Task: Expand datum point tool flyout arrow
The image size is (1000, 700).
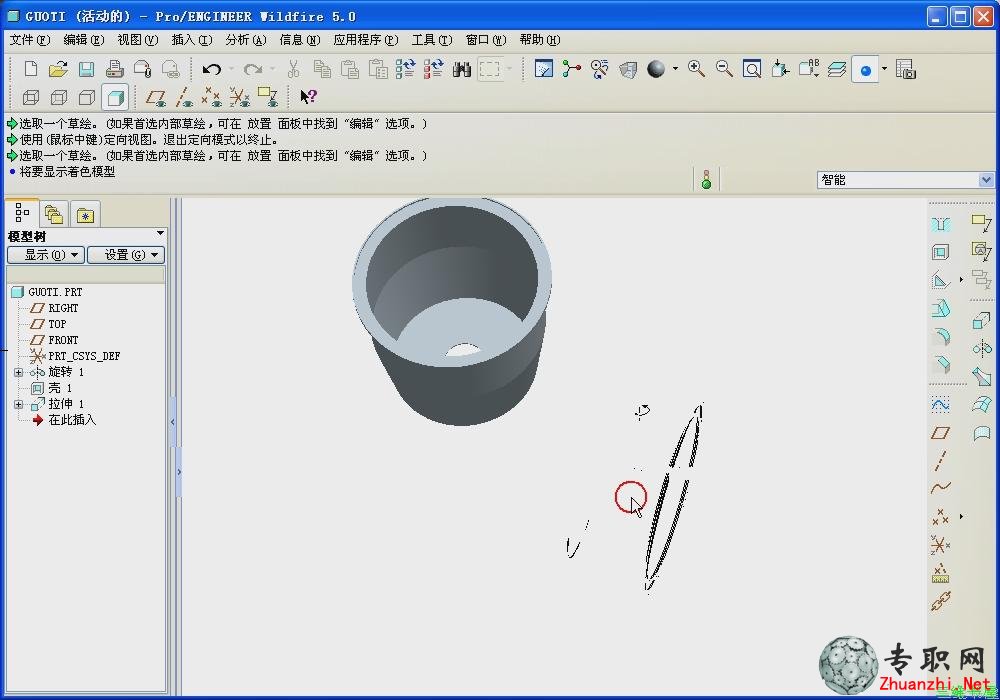Action: 961,516
